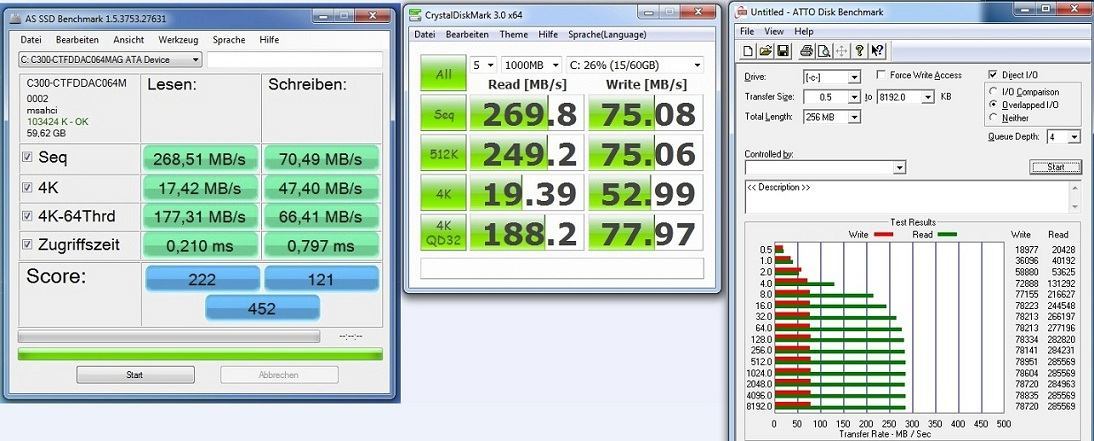Click the Start button in AS SSD Benchmark
1094x441 pixels.
click(x=135, y=375)
